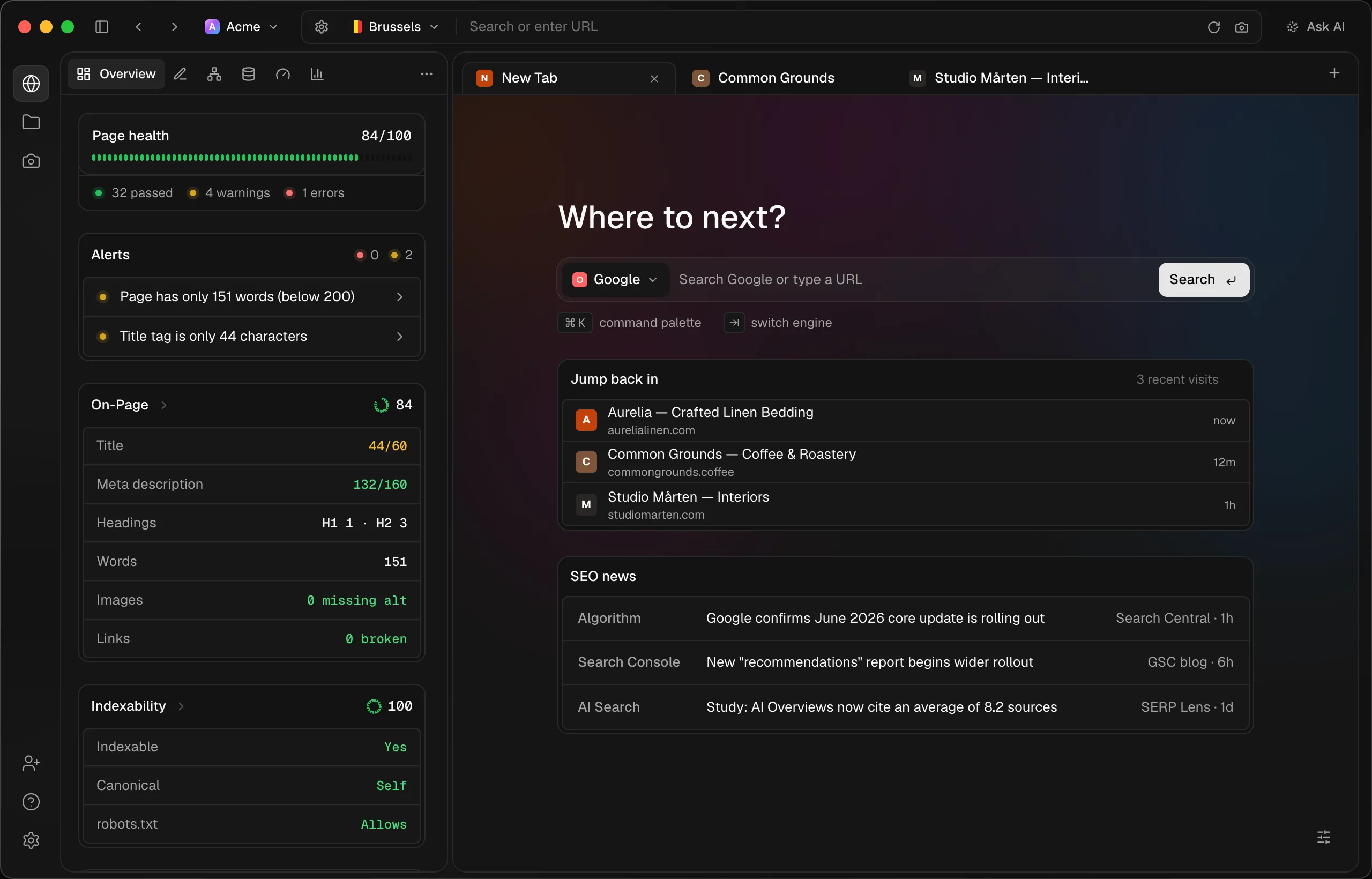
Task: Take a screenshot with address bar camera icon
Action: (1241, 27)
